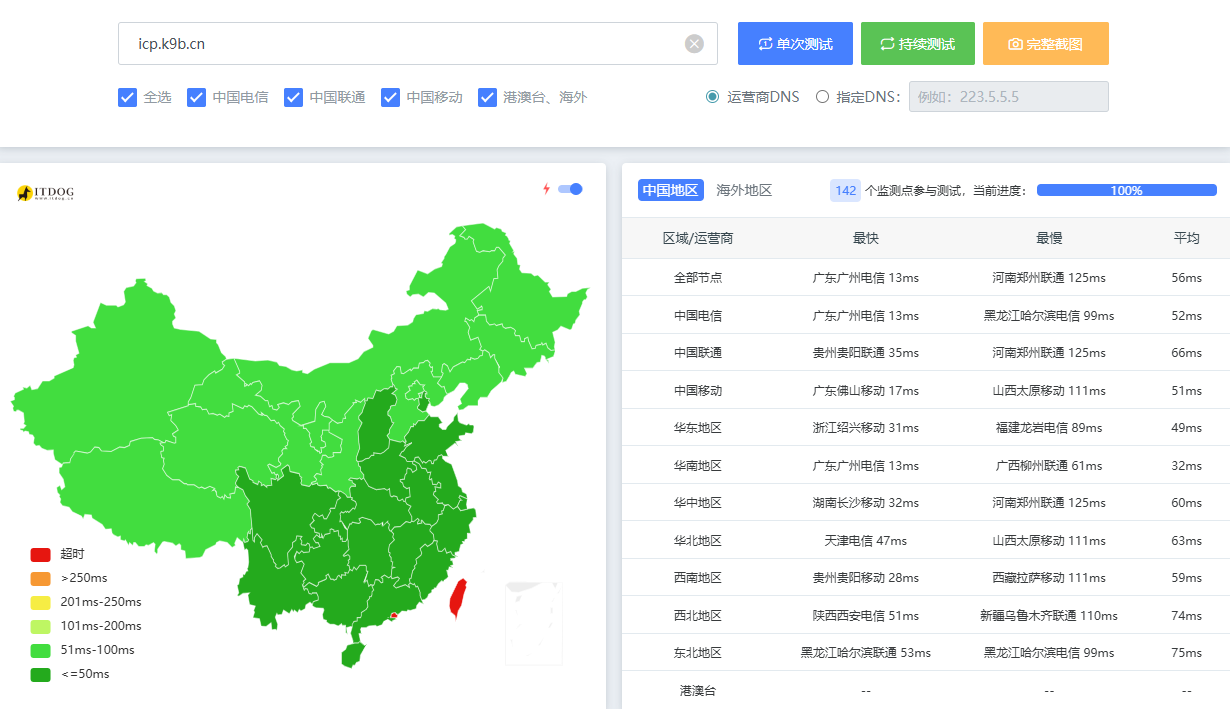Click the 平均 column header
The height and width of the screenshot is (709, 1230).
tap(1186, 238)
